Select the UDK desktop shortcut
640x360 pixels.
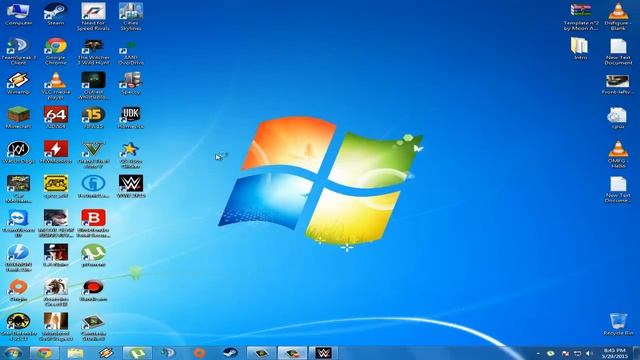coord(131,118)
